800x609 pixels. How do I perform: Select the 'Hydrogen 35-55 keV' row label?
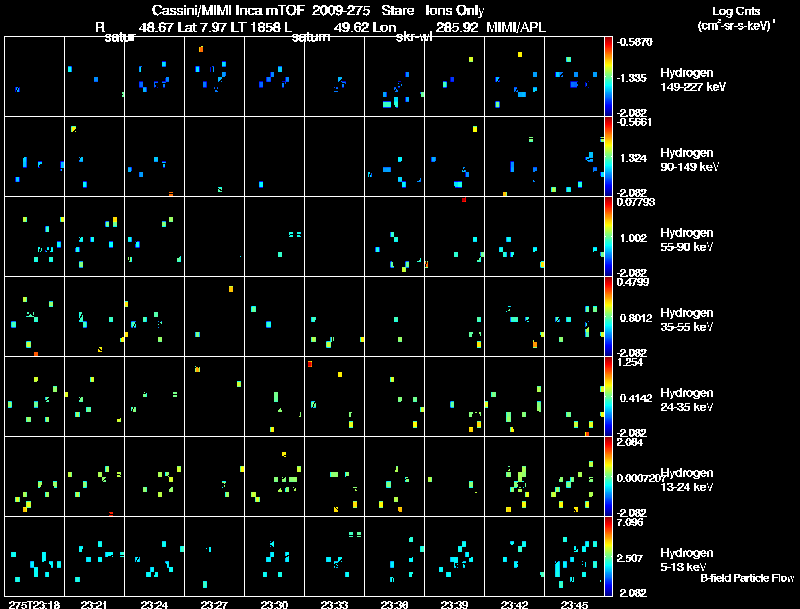(687, 320)
